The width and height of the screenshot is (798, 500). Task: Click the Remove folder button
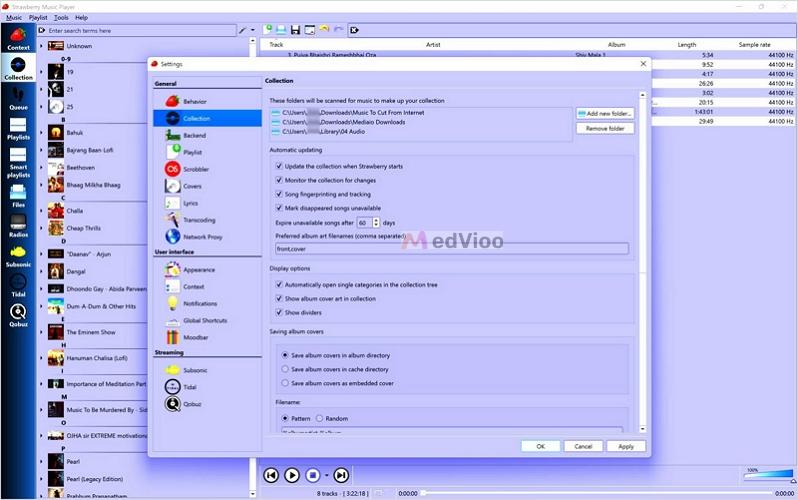coord(605,128)
